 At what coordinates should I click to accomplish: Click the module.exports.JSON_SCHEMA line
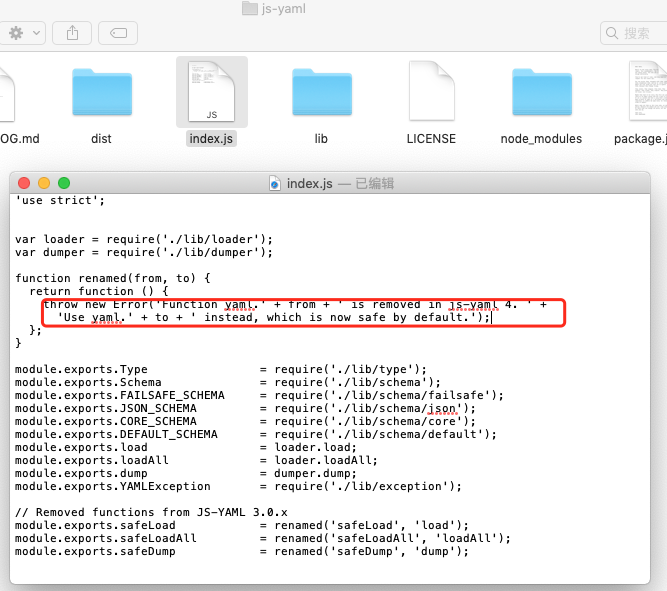click(x=245, y=408)
